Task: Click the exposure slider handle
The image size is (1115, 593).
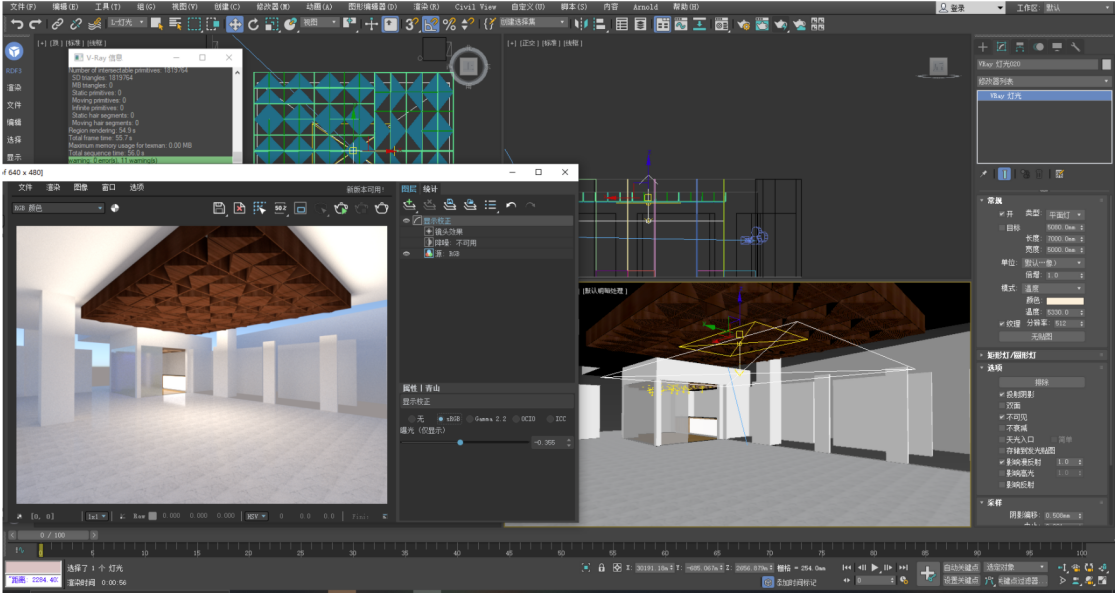Action: pyautogui.click(x=460, y=442)
